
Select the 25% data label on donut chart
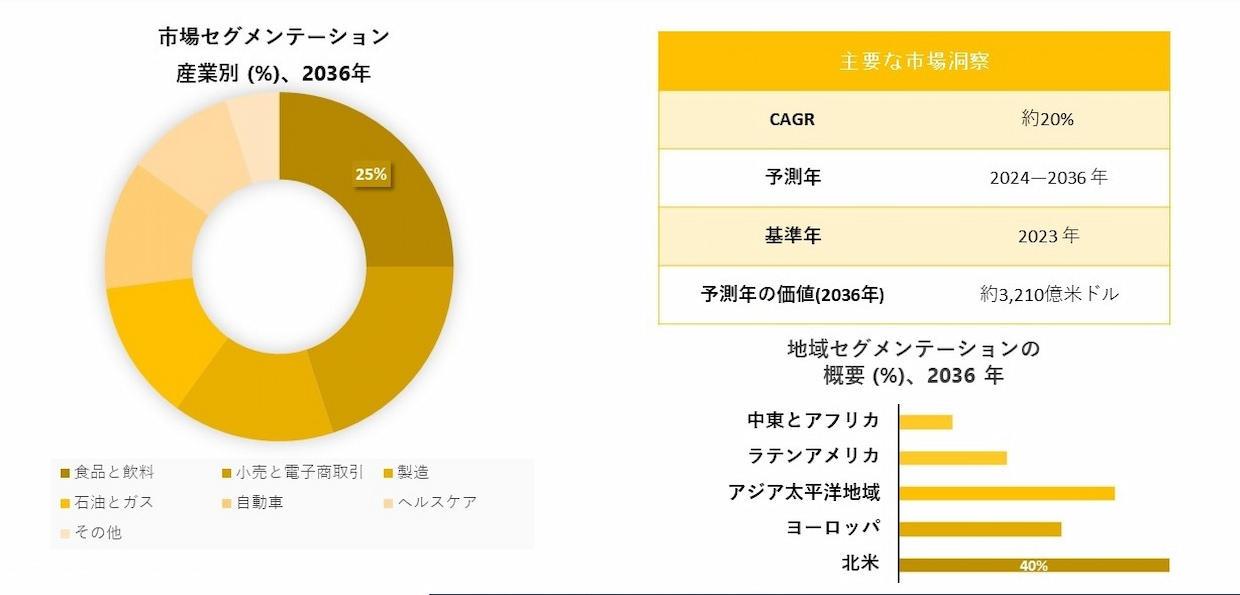[x=371, y=174]
